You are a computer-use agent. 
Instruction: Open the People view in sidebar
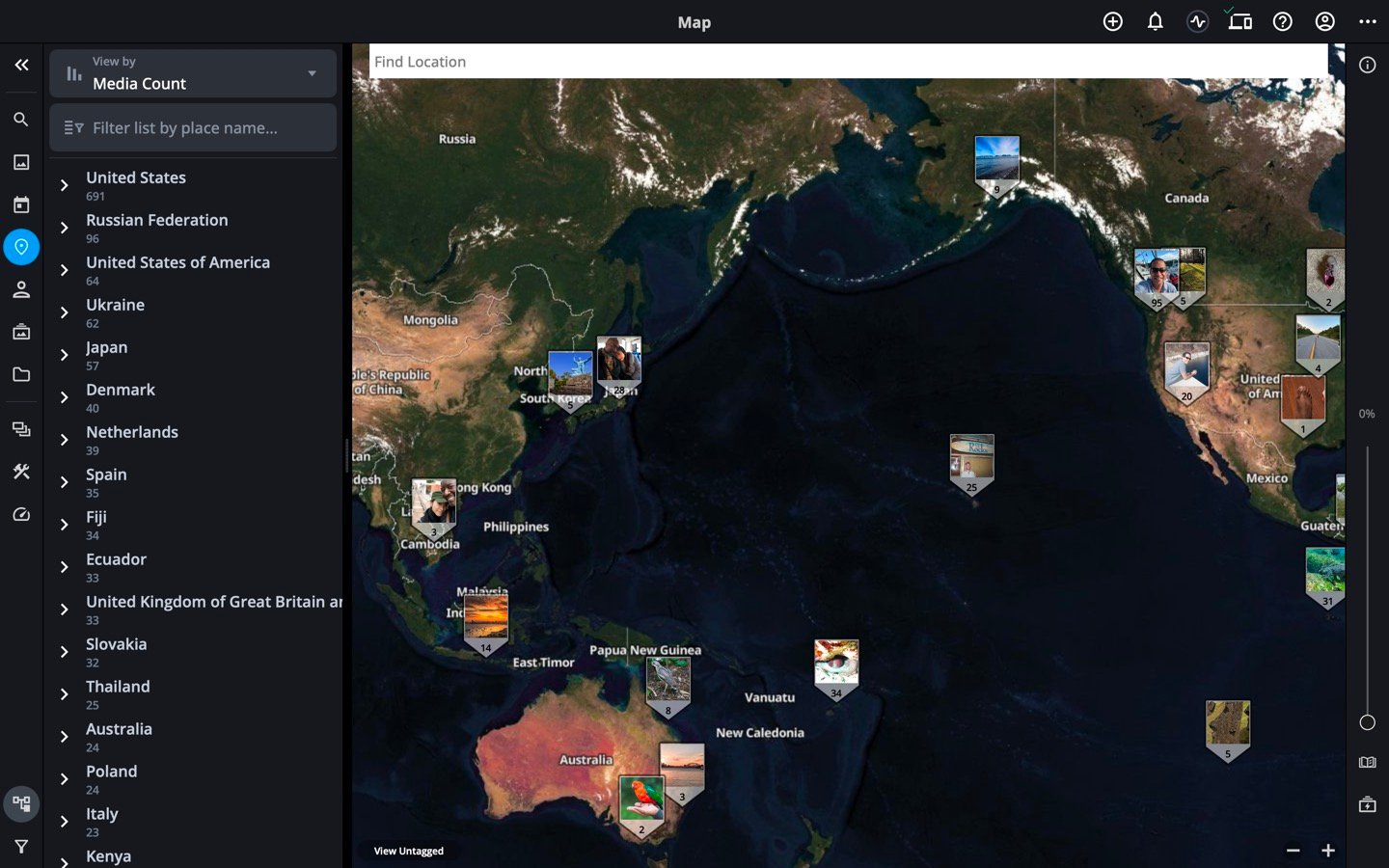tap(21, 289)
